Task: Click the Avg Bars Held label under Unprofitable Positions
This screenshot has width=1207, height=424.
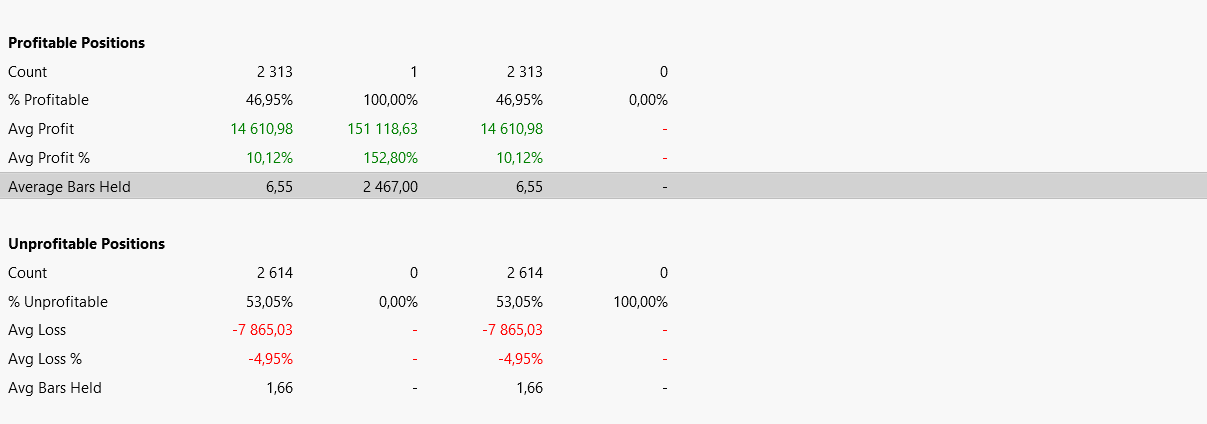Action: [54, 388]
